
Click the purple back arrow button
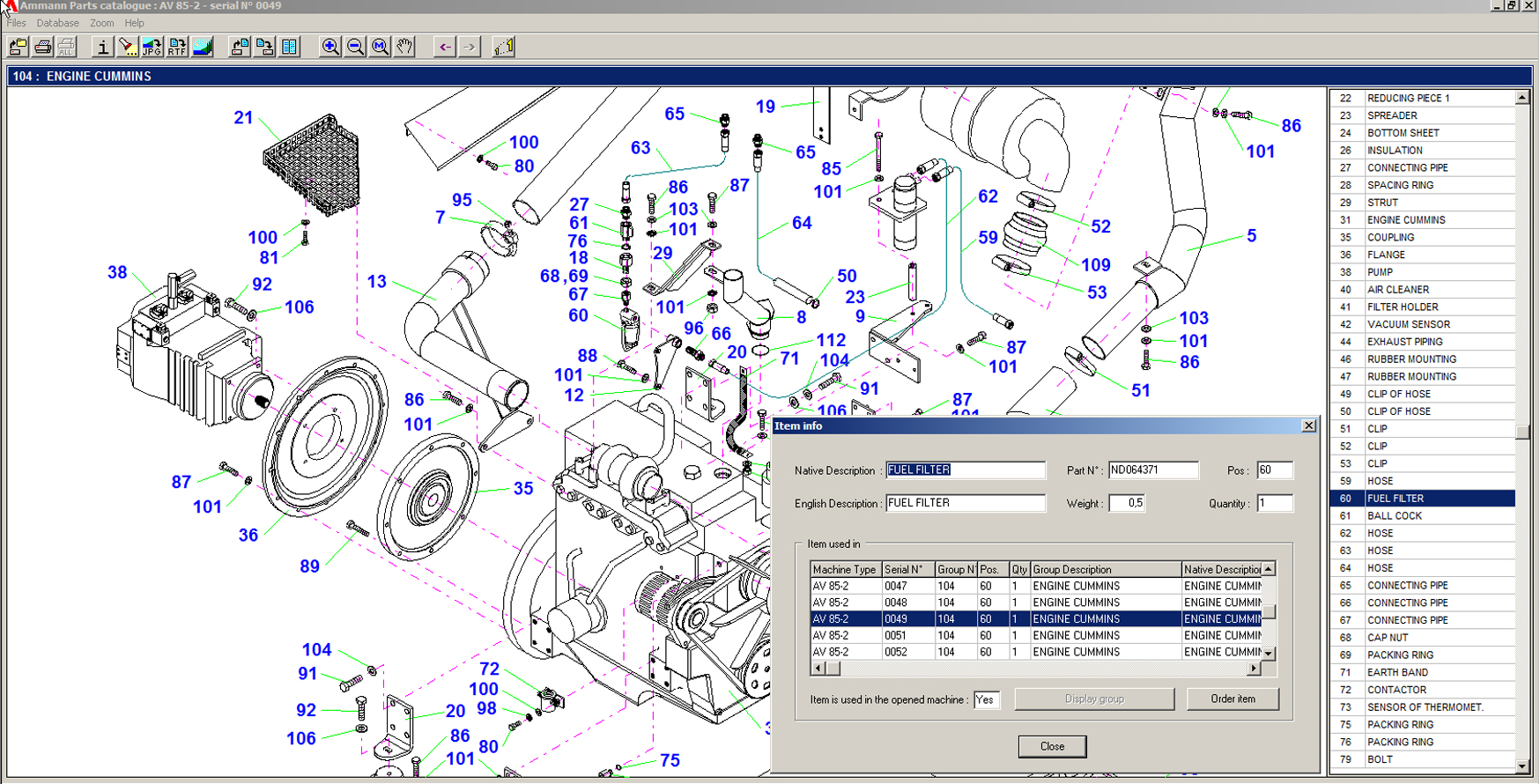click(445, 47)
